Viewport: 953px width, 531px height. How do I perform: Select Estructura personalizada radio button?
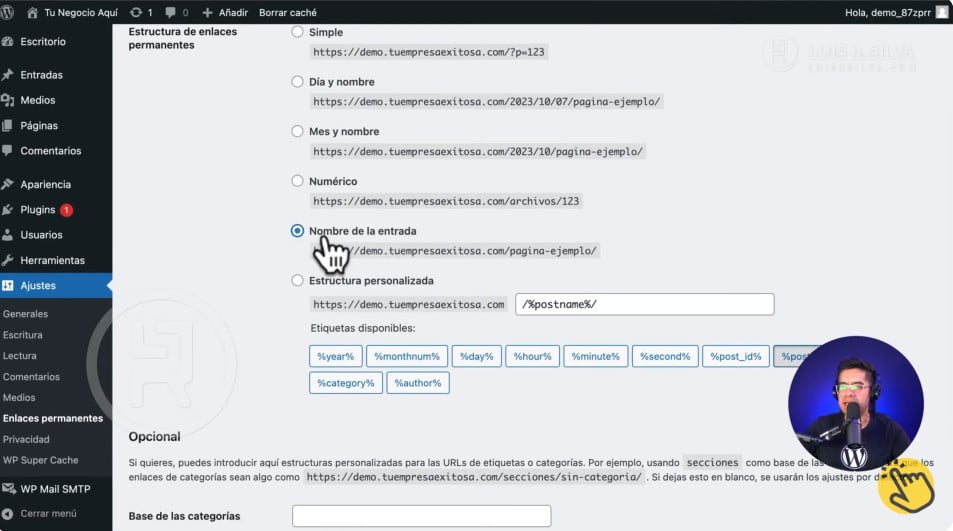(297, 281)
